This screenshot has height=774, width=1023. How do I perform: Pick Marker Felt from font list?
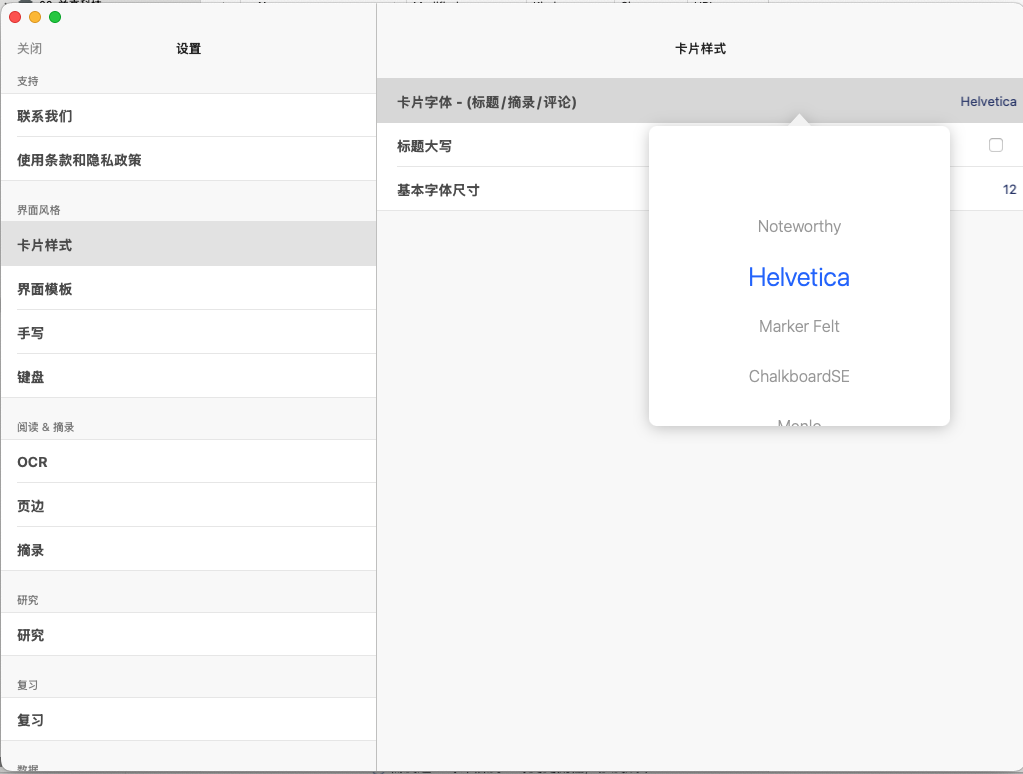coord(799,327)
